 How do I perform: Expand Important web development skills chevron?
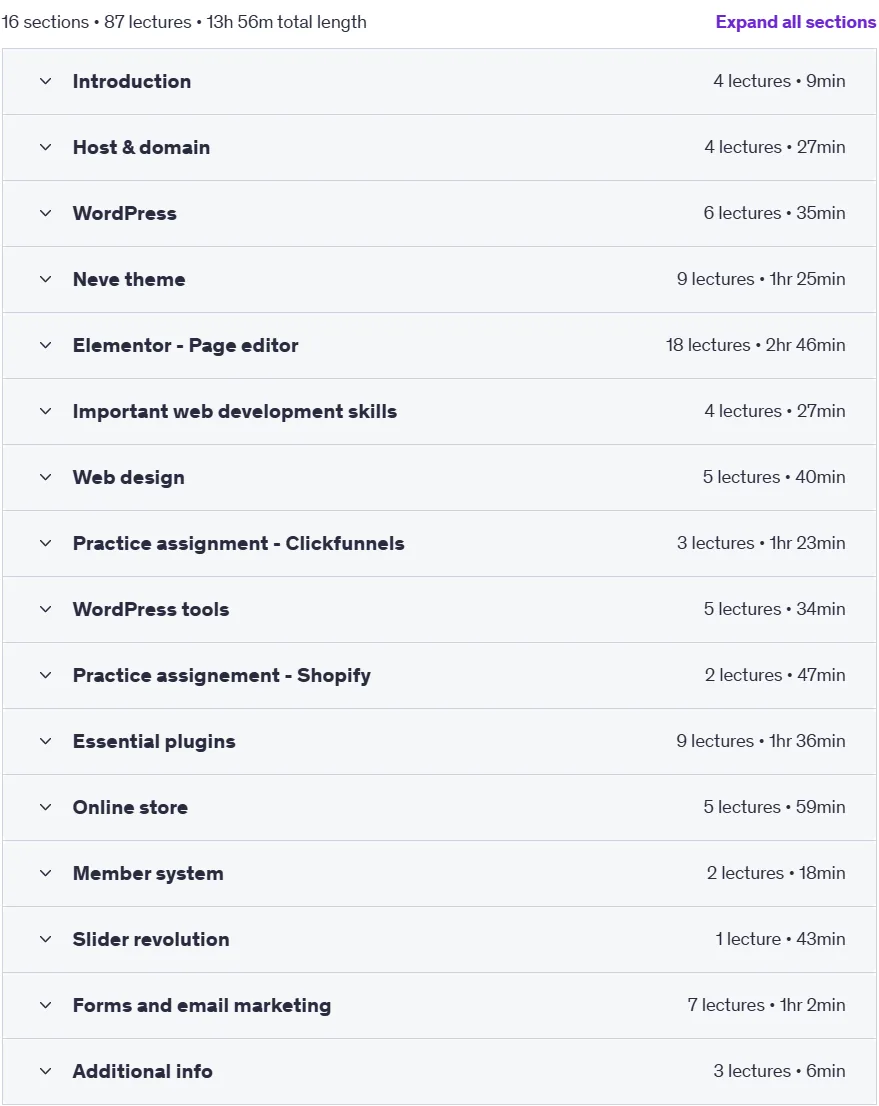point(46,411)
